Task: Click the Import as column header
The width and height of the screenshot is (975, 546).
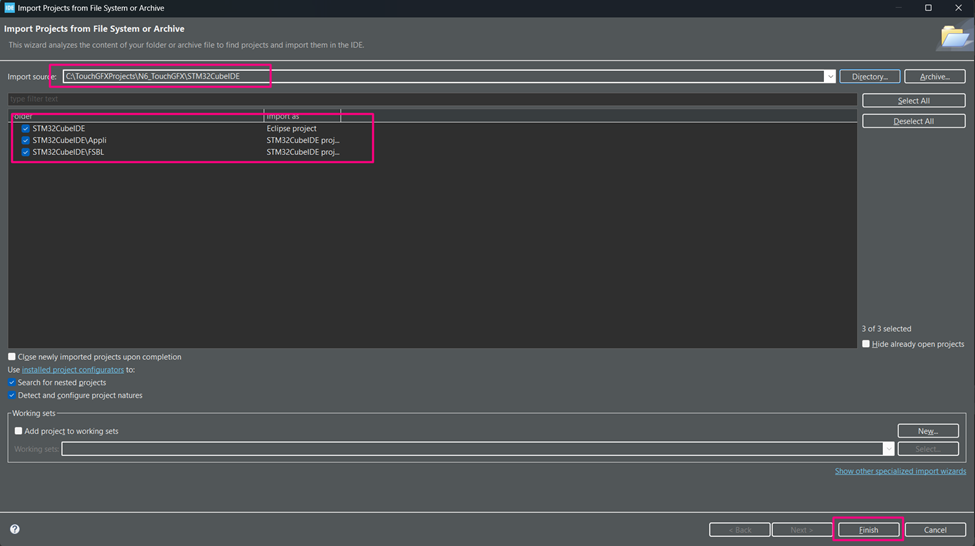Action: [x=302, y=116]
